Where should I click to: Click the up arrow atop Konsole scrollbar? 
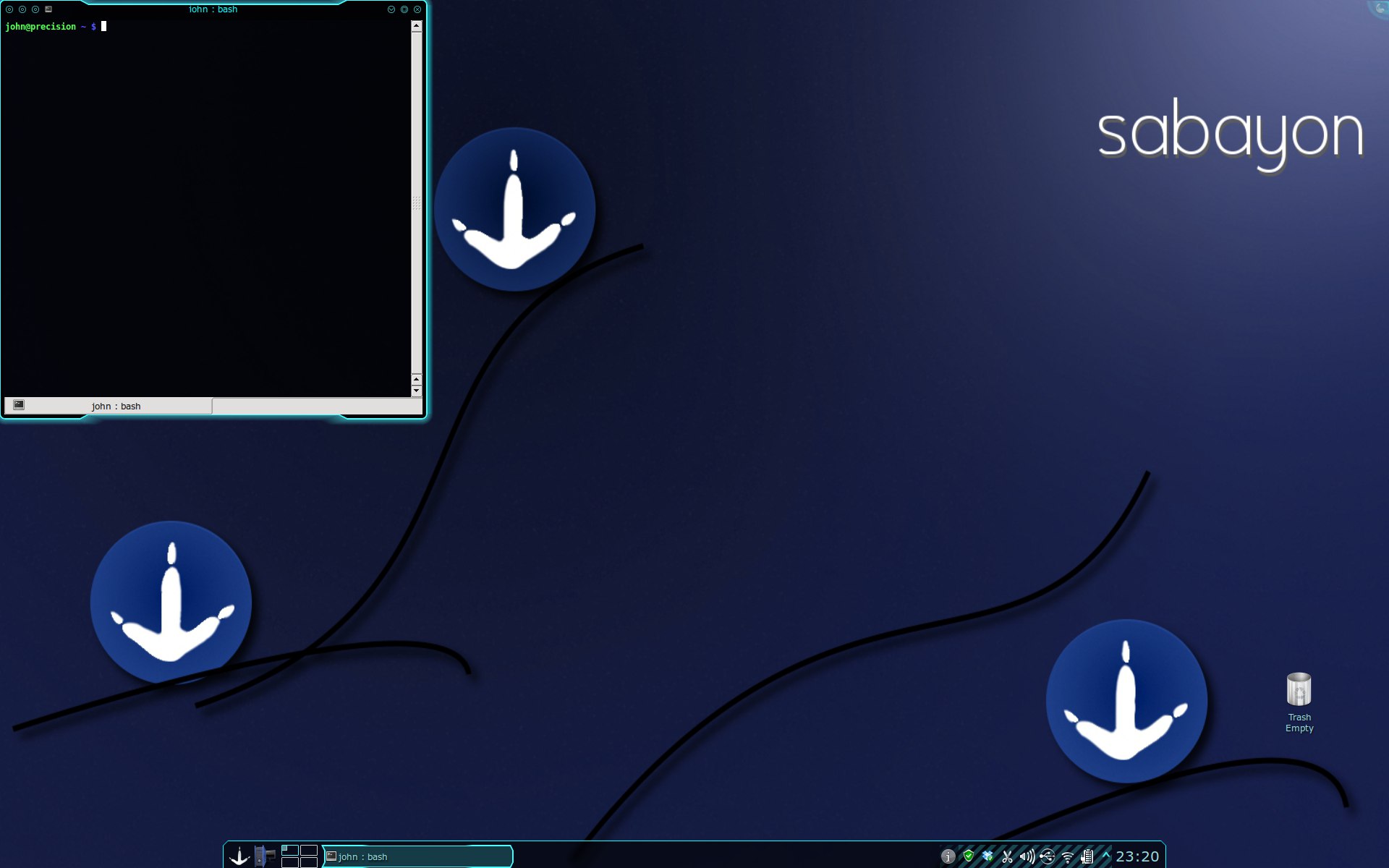coord(416,26)
